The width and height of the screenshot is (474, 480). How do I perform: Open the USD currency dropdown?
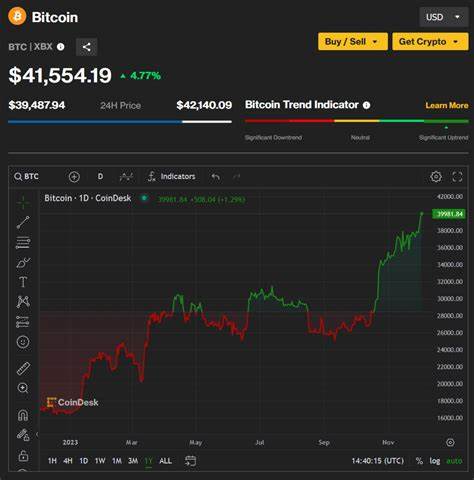(444, 17)
